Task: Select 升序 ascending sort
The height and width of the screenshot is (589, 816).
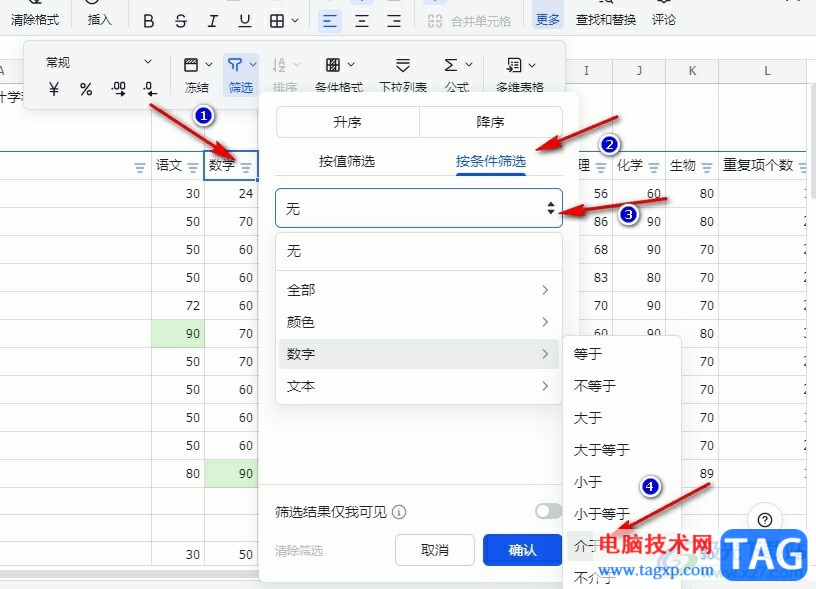Action: [348, 122]
